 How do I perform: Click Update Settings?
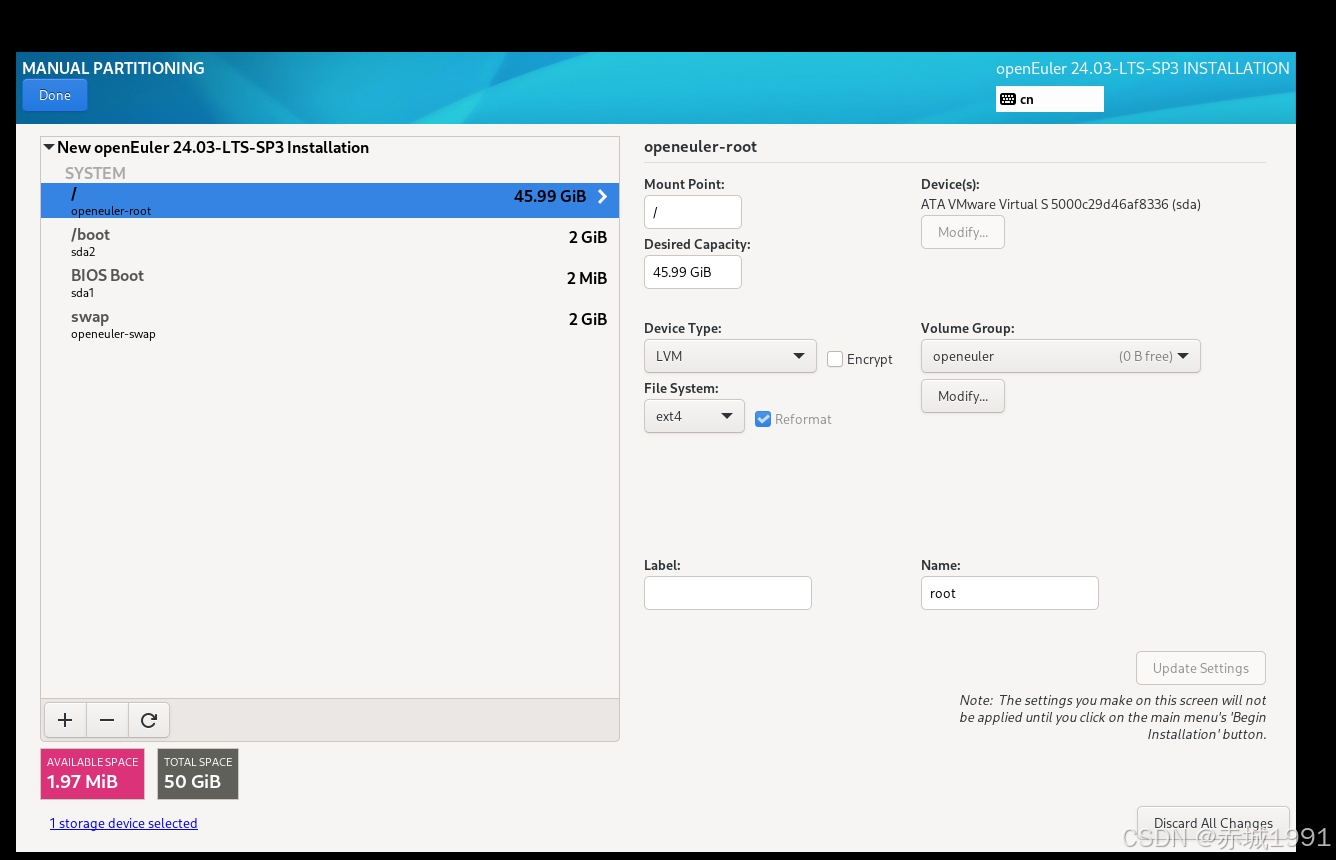pos(1200,668)
